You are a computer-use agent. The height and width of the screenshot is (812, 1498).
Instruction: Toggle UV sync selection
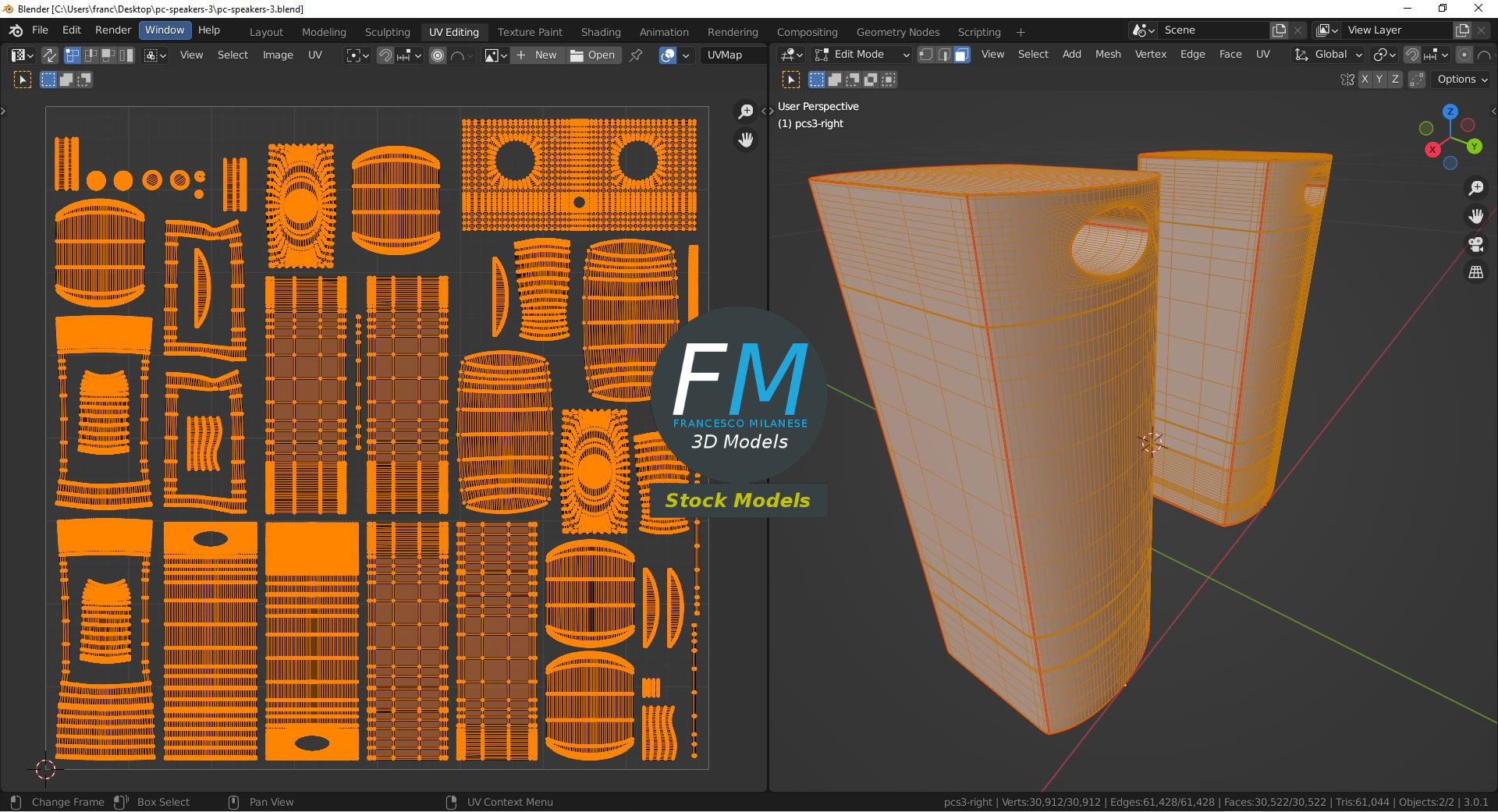click(x=49, y=55)
